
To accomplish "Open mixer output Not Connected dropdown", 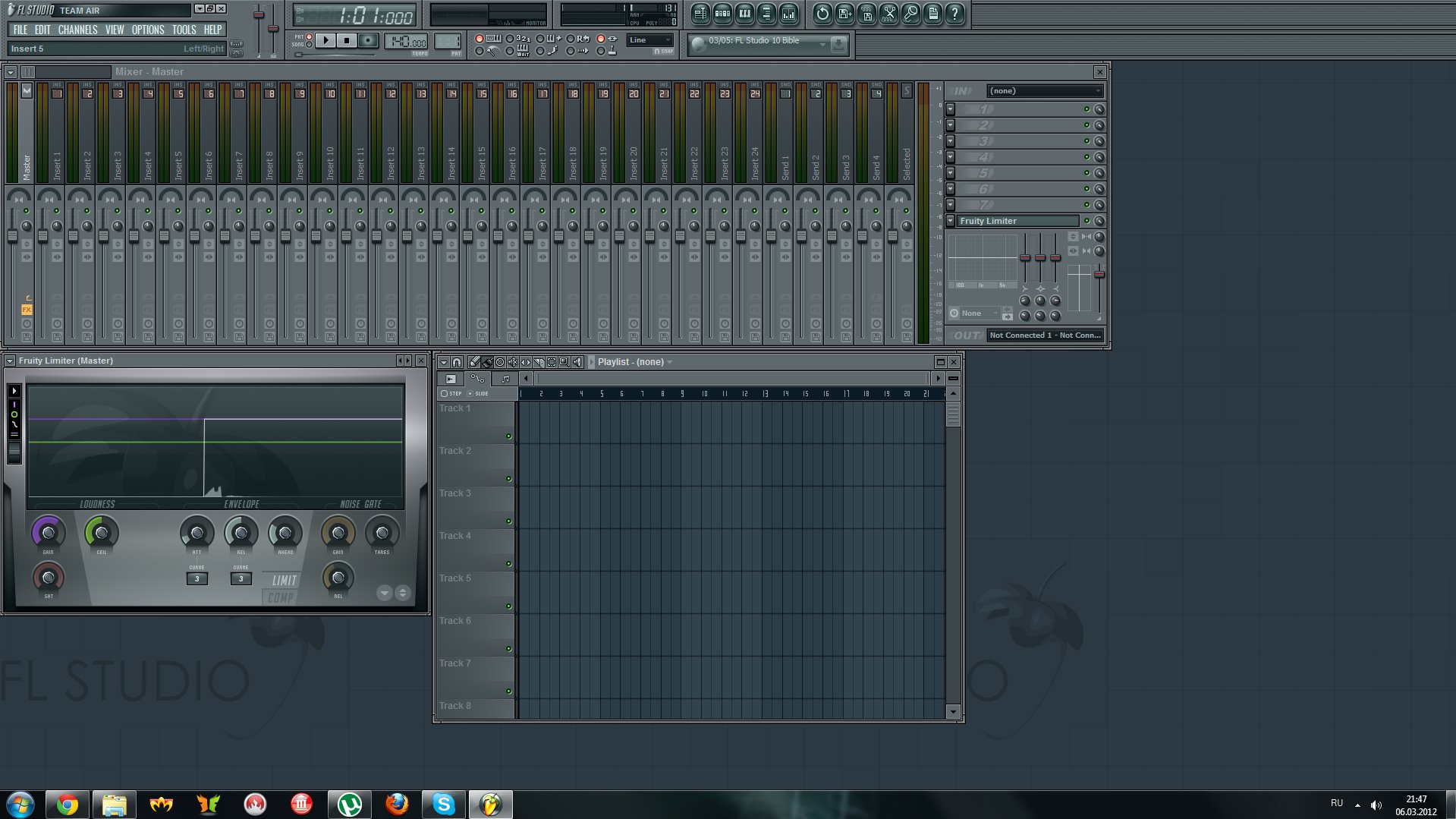I will [1045, 335].
